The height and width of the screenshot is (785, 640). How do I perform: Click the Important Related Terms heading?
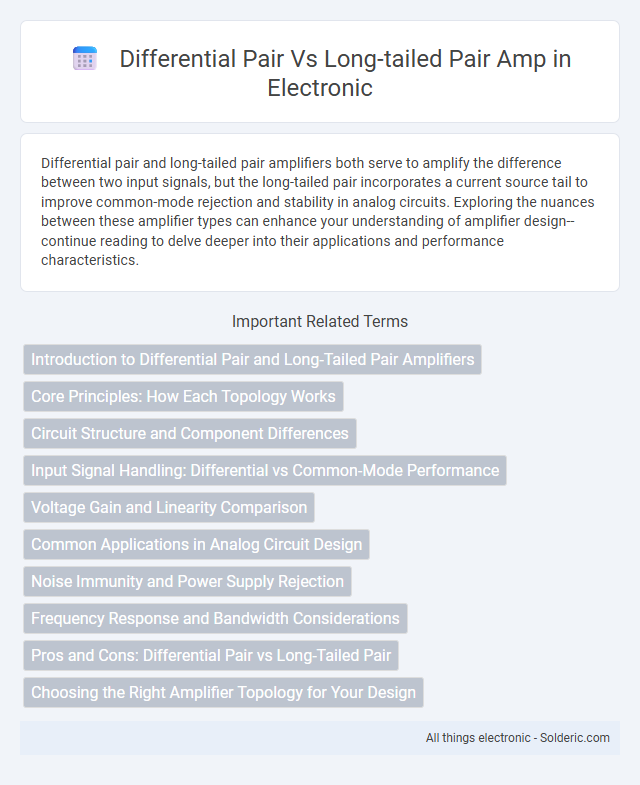tap(320, 321)
